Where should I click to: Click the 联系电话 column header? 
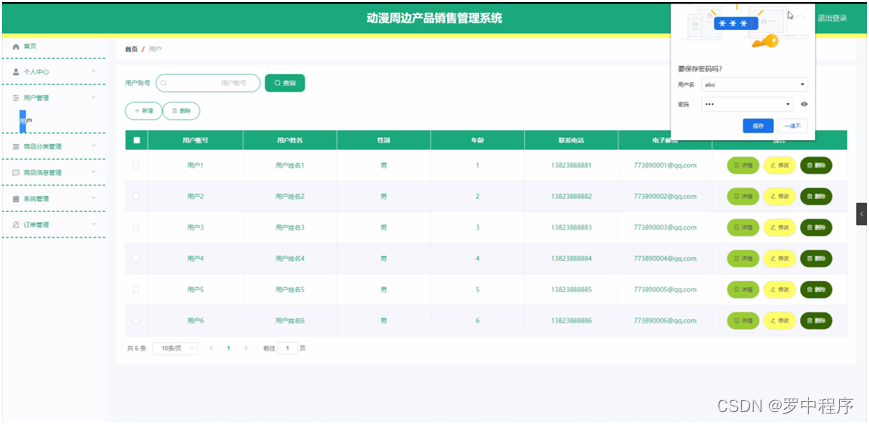(x=571, y=140)
